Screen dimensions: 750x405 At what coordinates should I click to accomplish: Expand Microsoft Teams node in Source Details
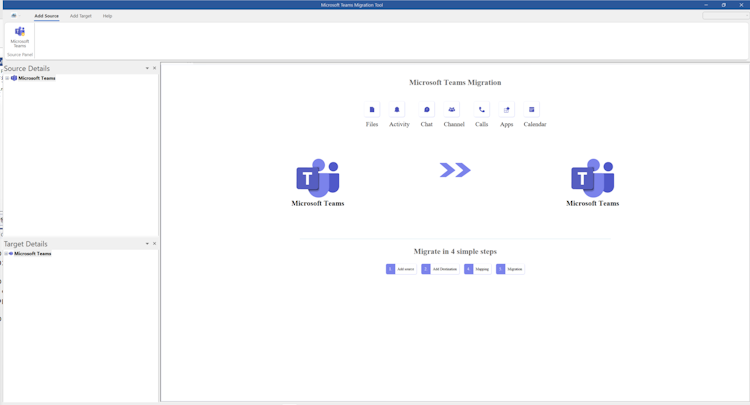[x=7, y=78]
